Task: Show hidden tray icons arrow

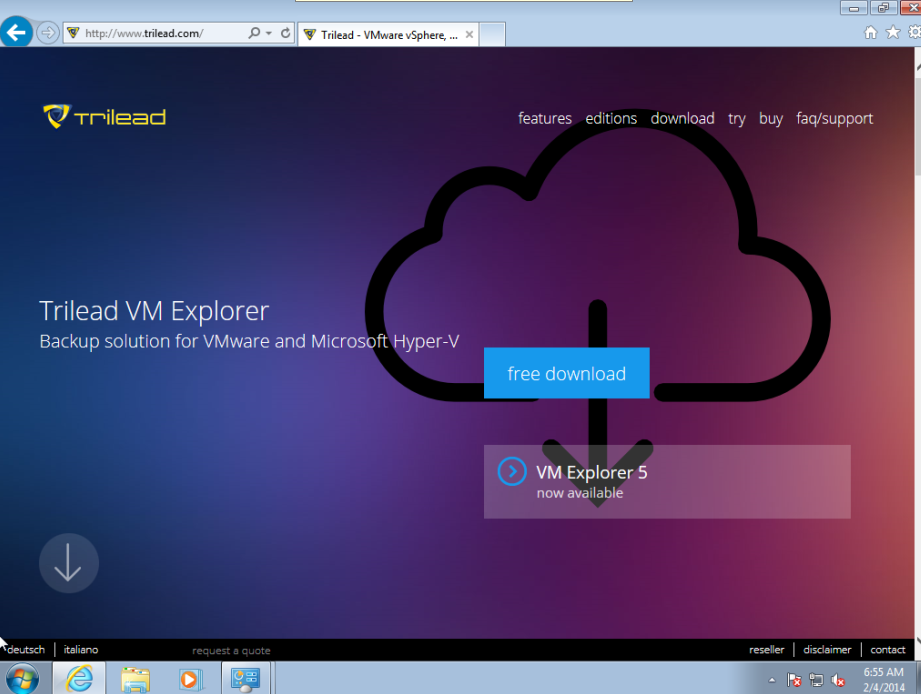Action: pyautogui.click(x=772, y=680)
